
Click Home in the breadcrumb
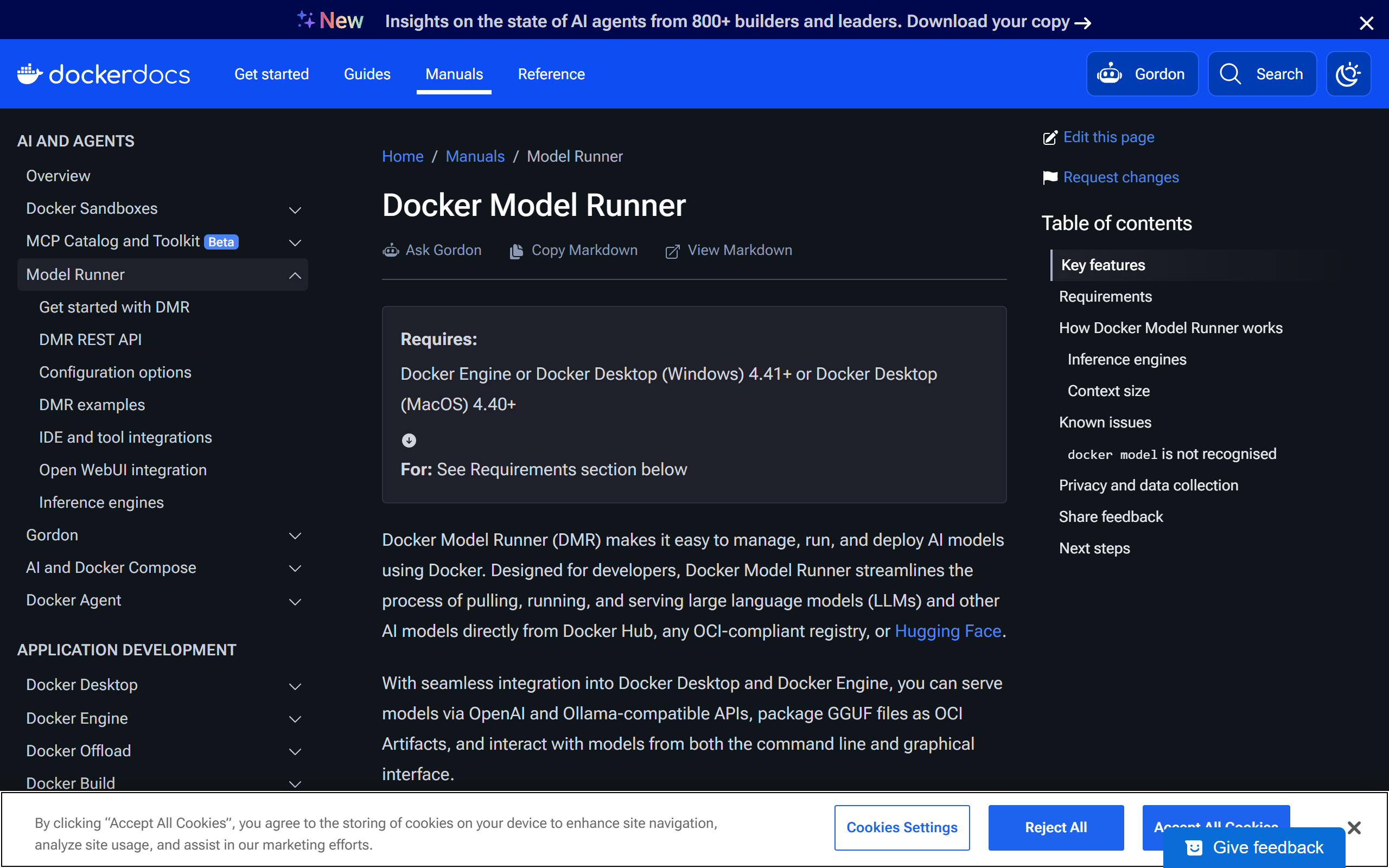[403, 156]
